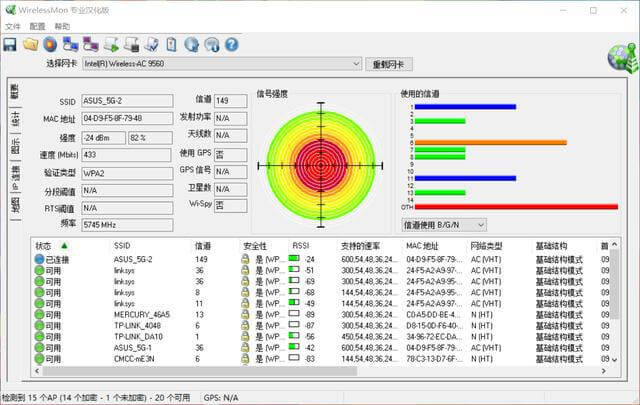The height and width of the screenshot is (405, 640).
Task: Switch to the 图示 vertical side tab
Action: (16, 147)
